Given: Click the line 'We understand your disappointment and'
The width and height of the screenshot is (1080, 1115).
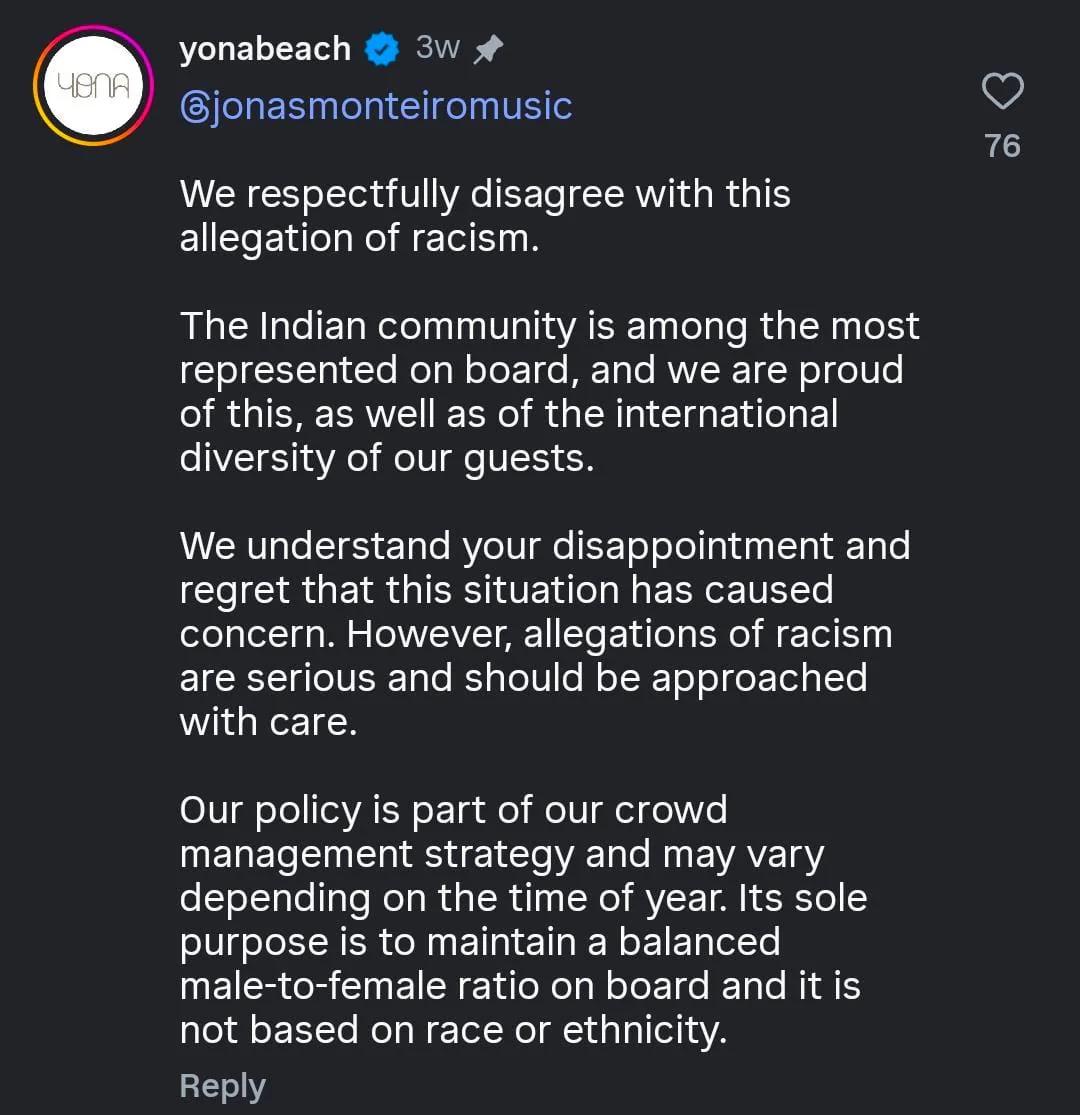Looking at the screenshot, I should (x=545, y=546).
